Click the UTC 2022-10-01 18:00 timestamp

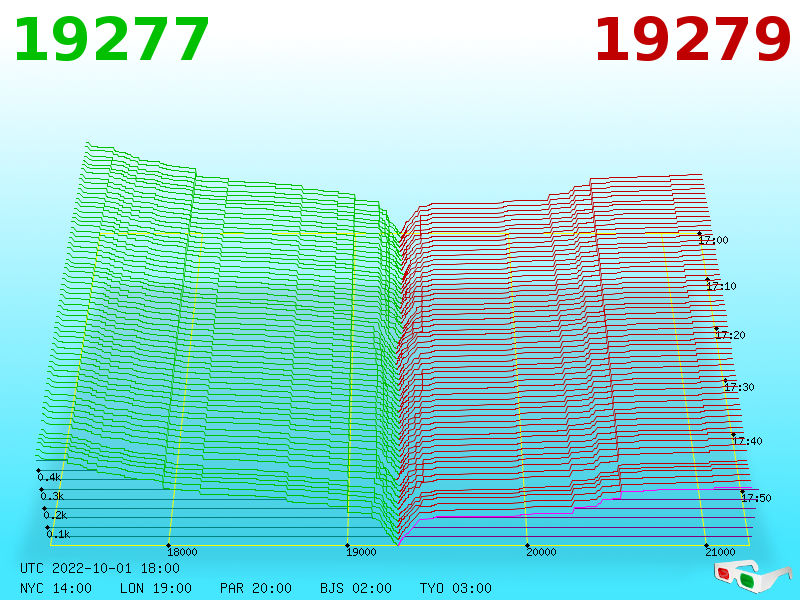coord(100,568)
